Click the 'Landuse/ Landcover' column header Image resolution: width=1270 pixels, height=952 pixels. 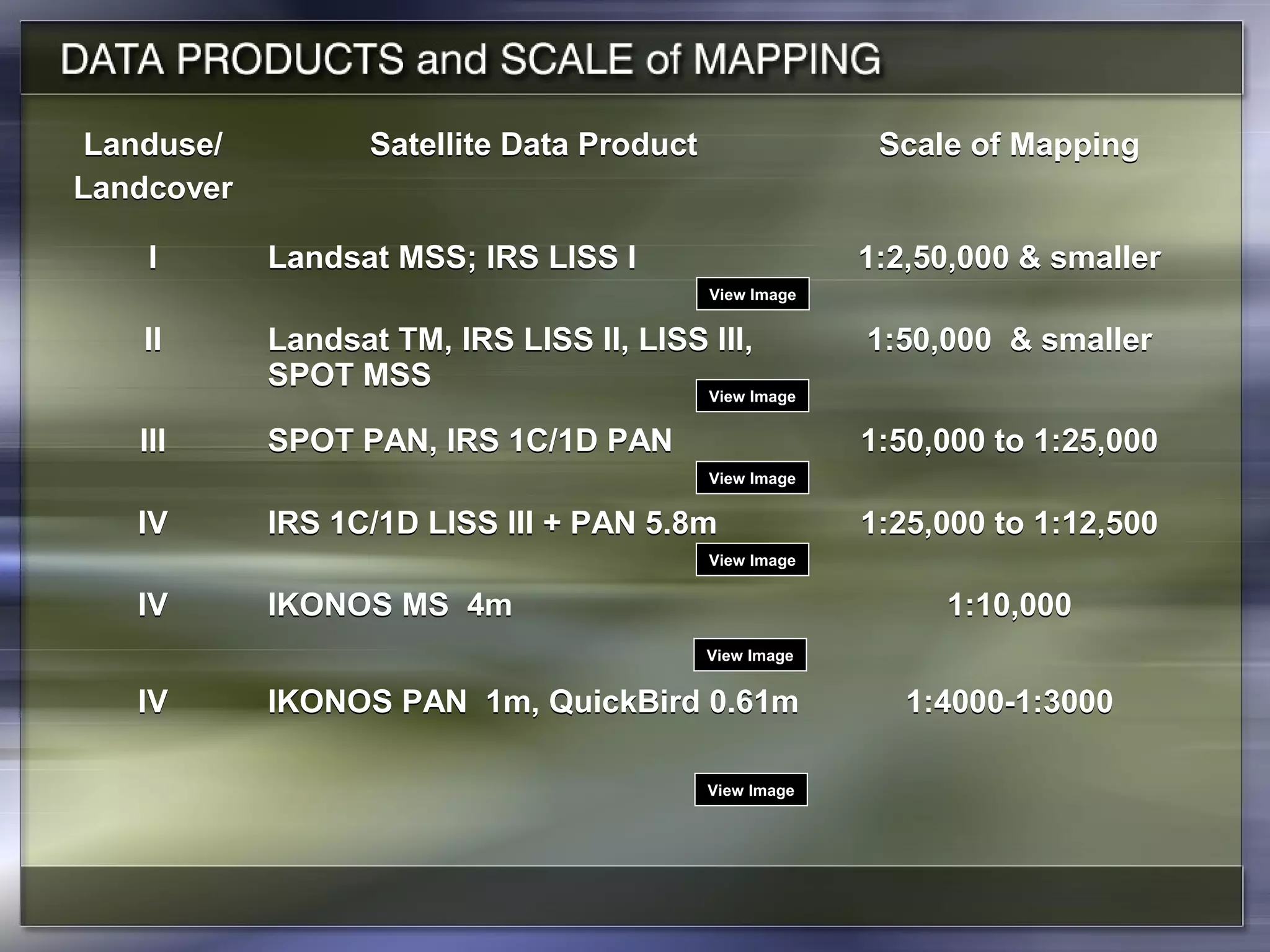coord(153,166)
